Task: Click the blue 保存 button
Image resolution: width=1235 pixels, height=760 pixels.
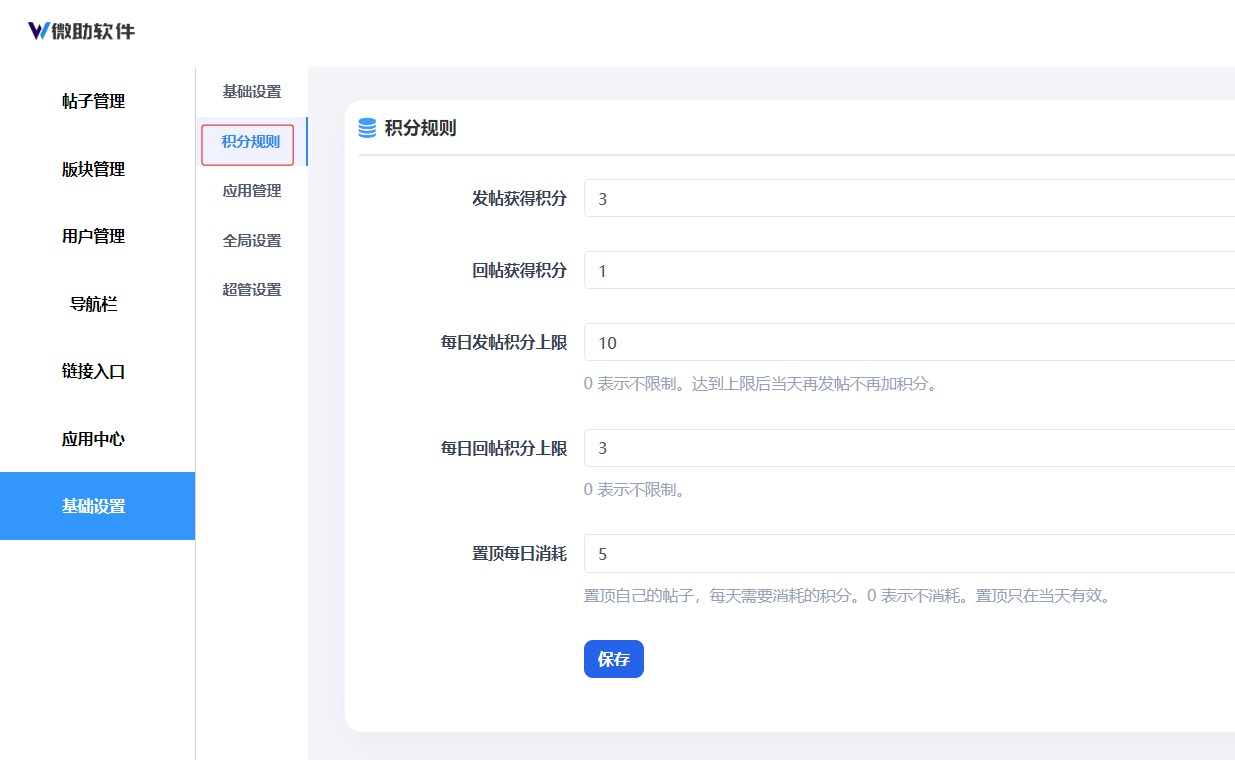Action: coord(614,659)
